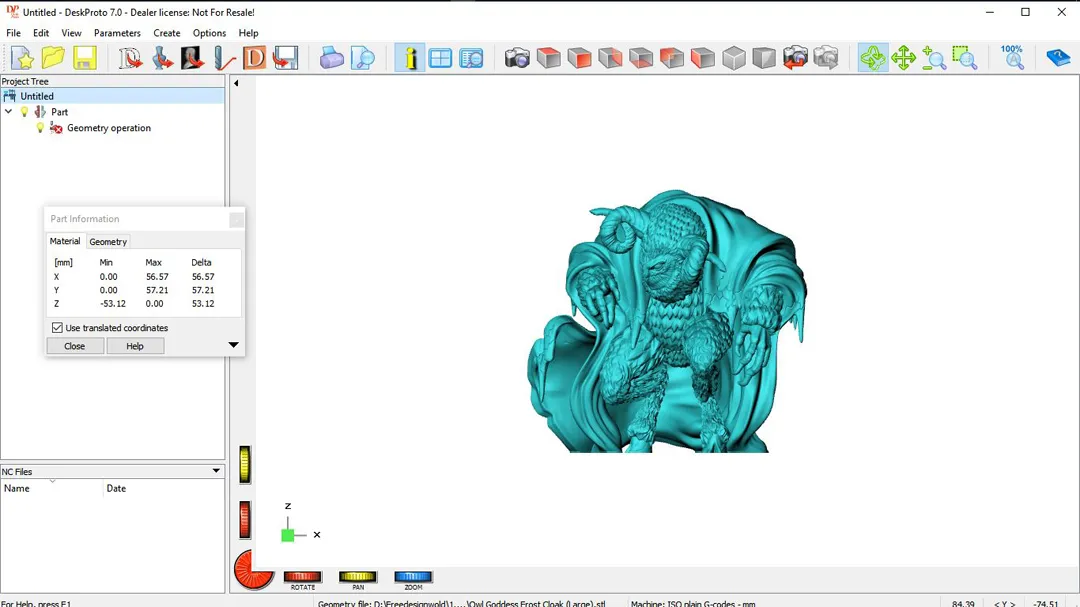Viewport: 1080px width, 607px height.
Task: Toggle Use translated coordinates checkbox
Action: coord(57,328)
